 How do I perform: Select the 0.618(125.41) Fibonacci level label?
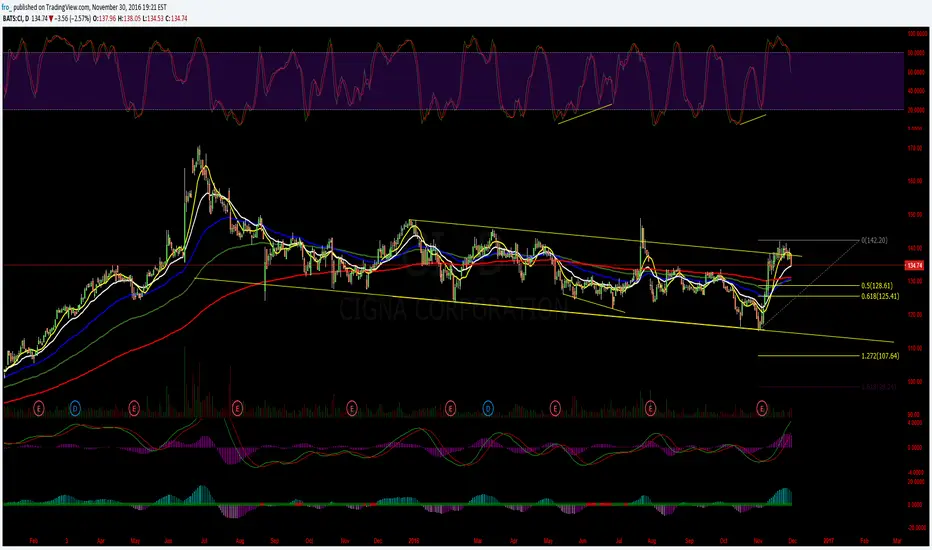[x=880, y=296]
